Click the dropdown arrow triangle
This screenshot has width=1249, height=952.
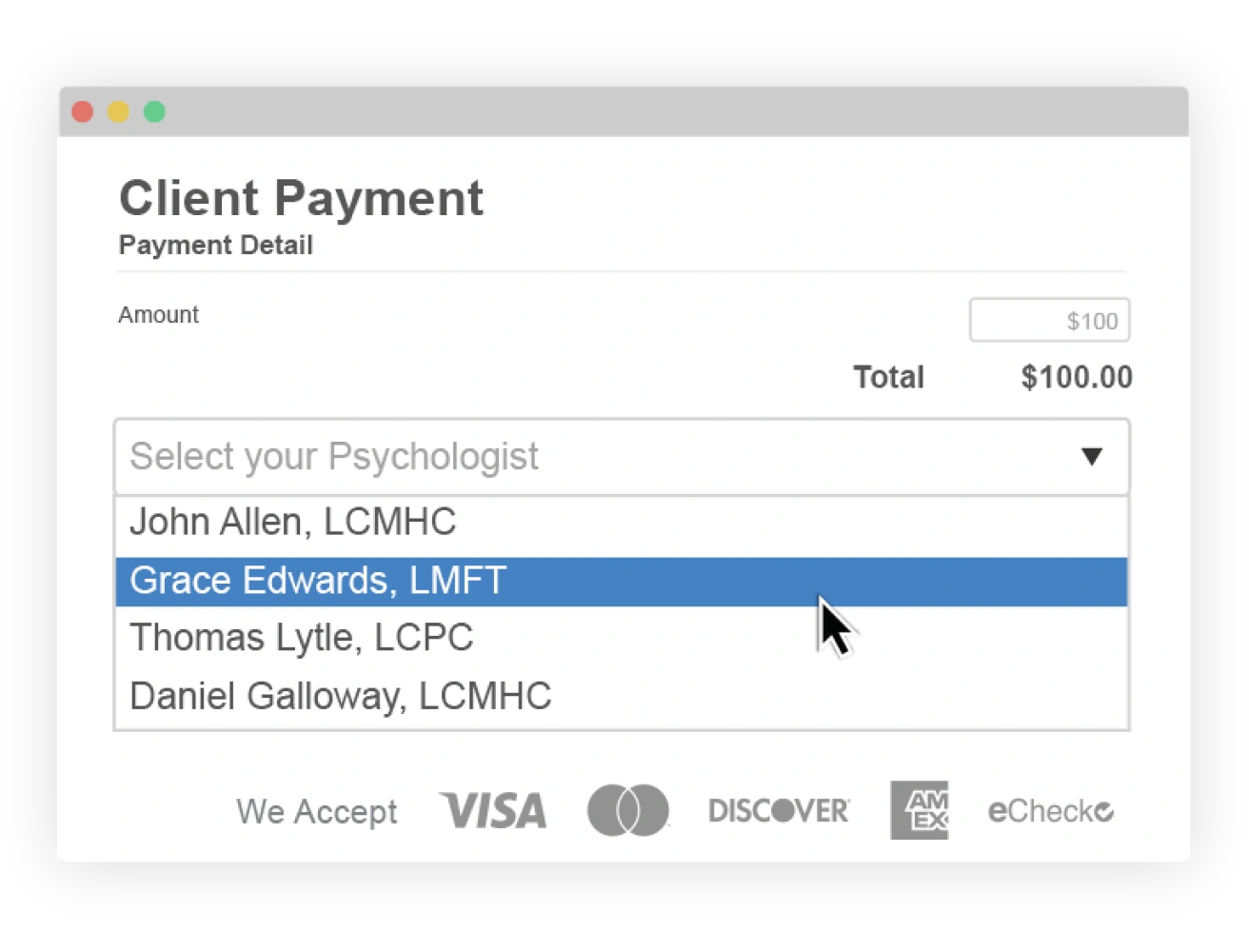tap(1092, 457)
